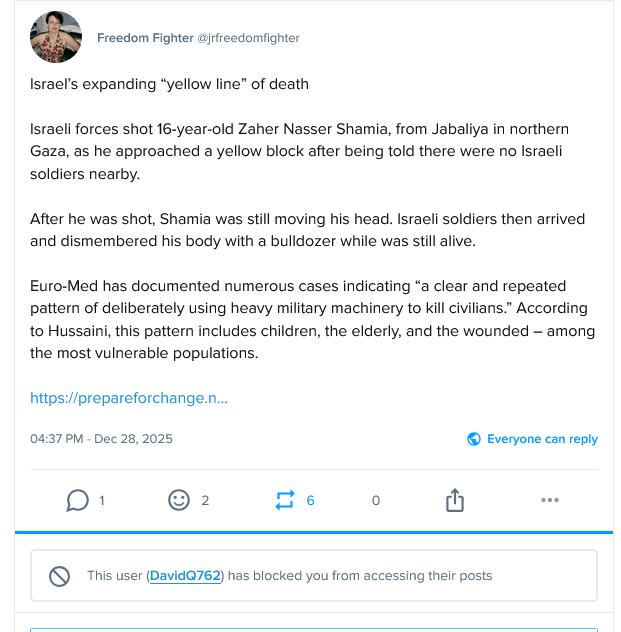Screen dimensions: 621x632
Task: Click the blocked circle-slash icon
Action: pos(60,576)
